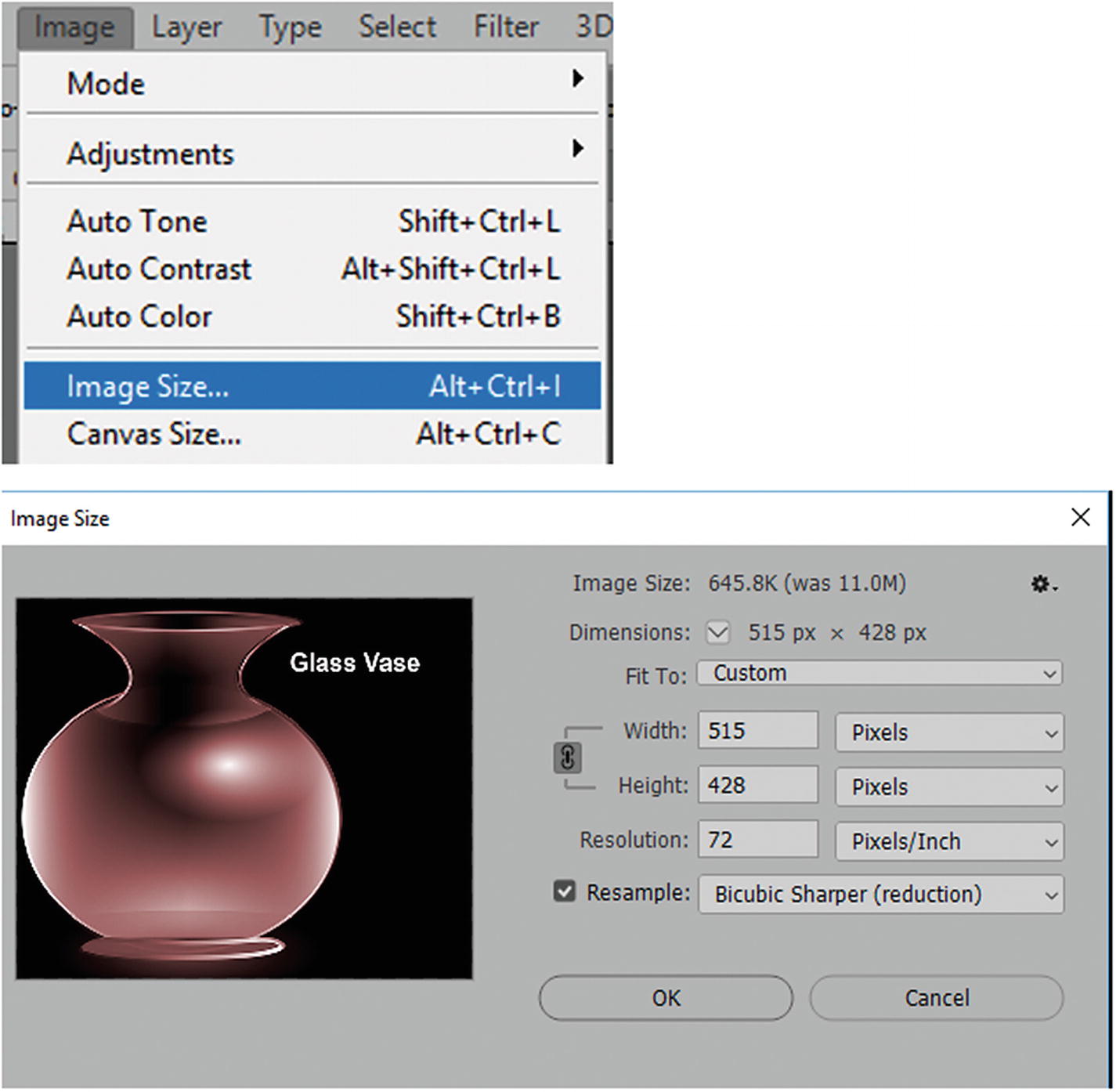The width and height of the screenshot is (1116, 1092).
Task: Select the Width input field showing 515
Action: (757, 729)
